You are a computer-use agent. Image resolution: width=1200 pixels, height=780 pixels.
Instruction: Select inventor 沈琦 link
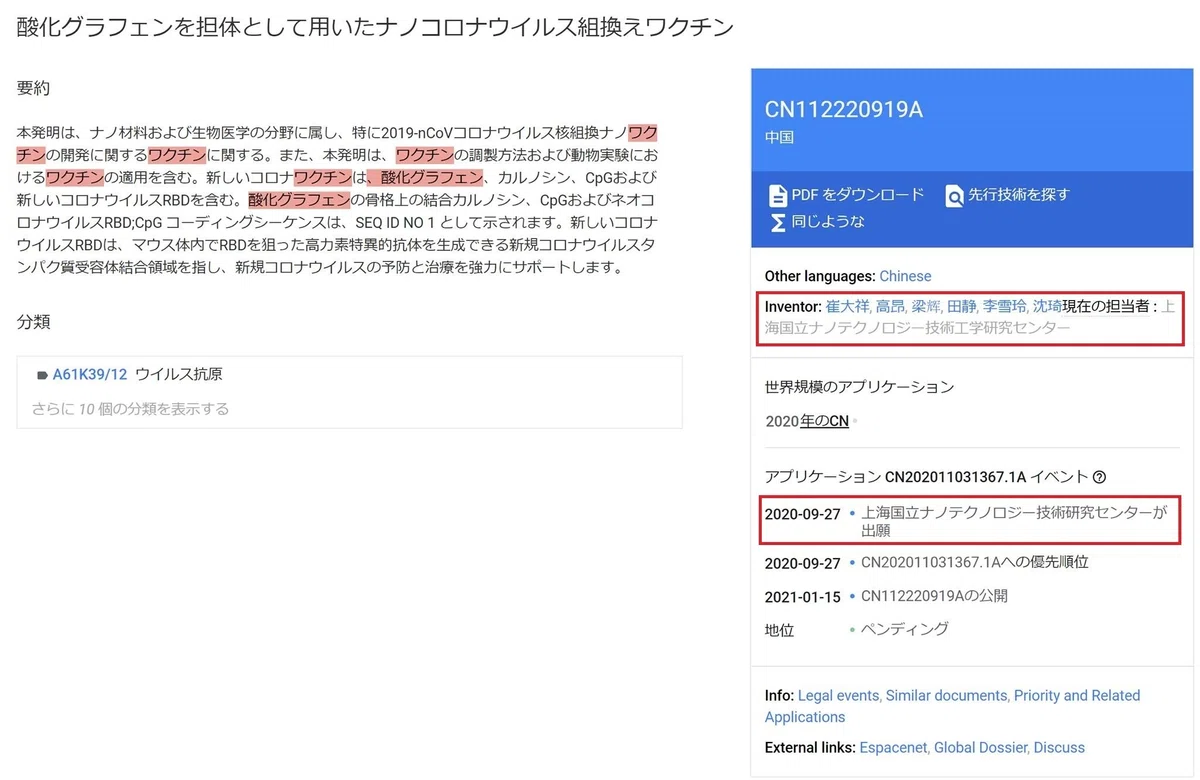pyautogui.click(x=1047, y=306)
